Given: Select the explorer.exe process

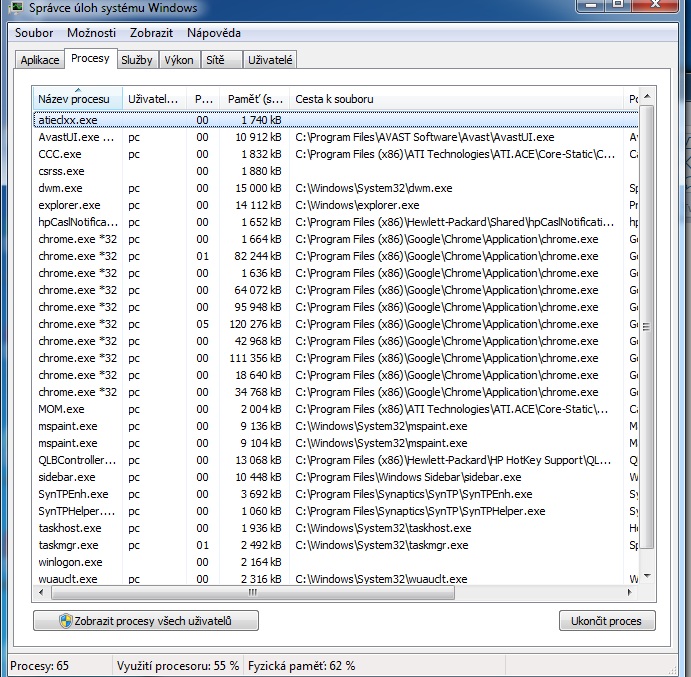Looking at the screenshot, I should tap(336, 205).
